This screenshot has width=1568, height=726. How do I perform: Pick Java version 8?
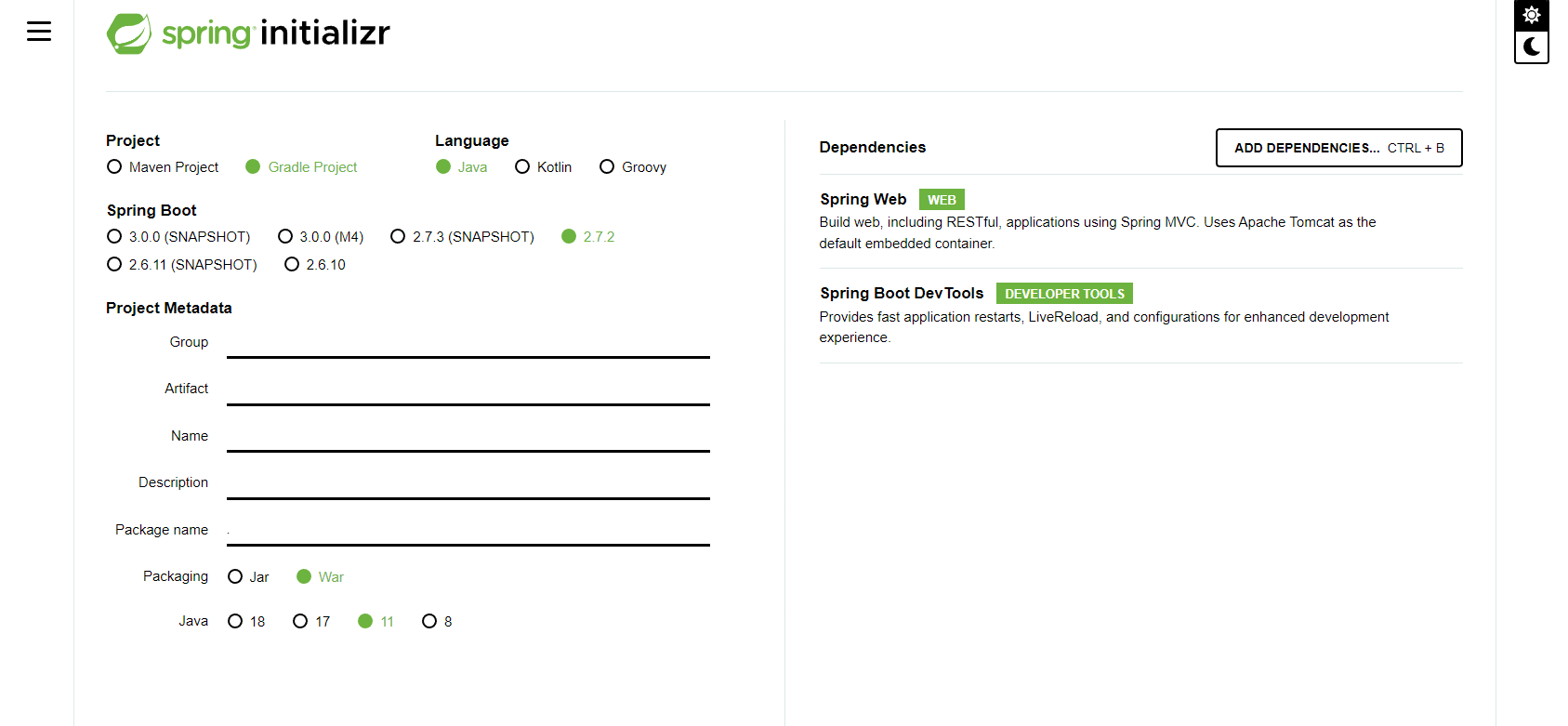click(x=437, y=622)
